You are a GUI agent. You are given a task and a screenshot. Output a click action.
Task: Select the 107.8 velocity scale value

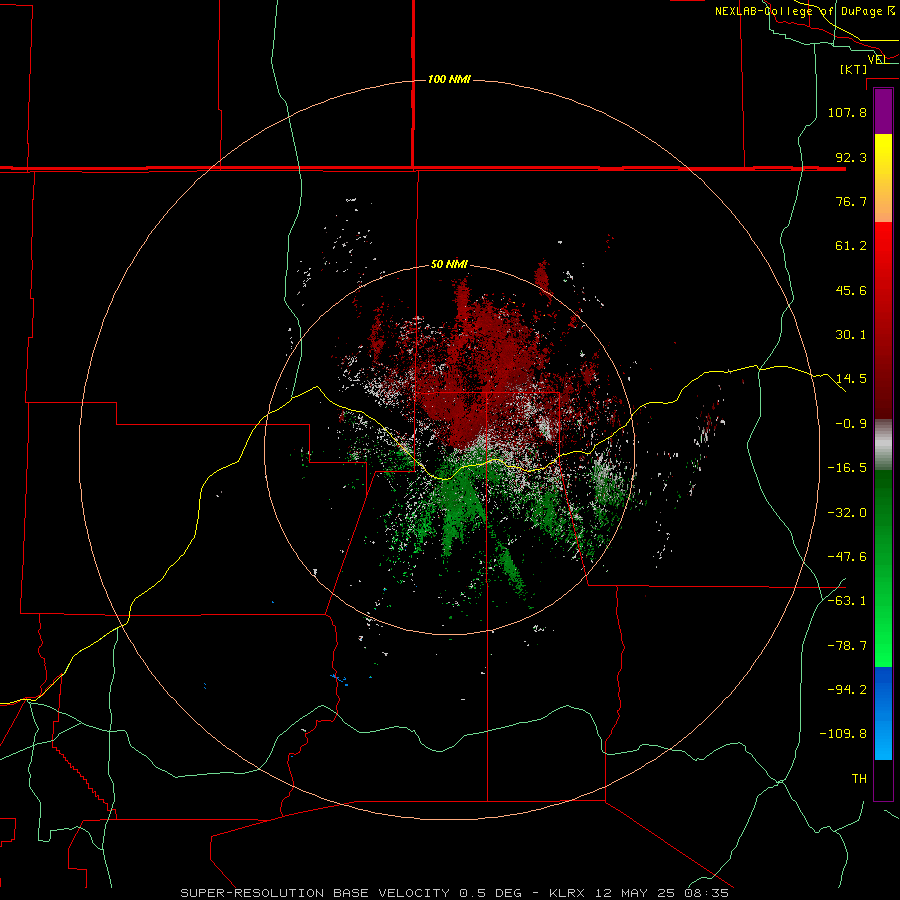tap(847, 112)
